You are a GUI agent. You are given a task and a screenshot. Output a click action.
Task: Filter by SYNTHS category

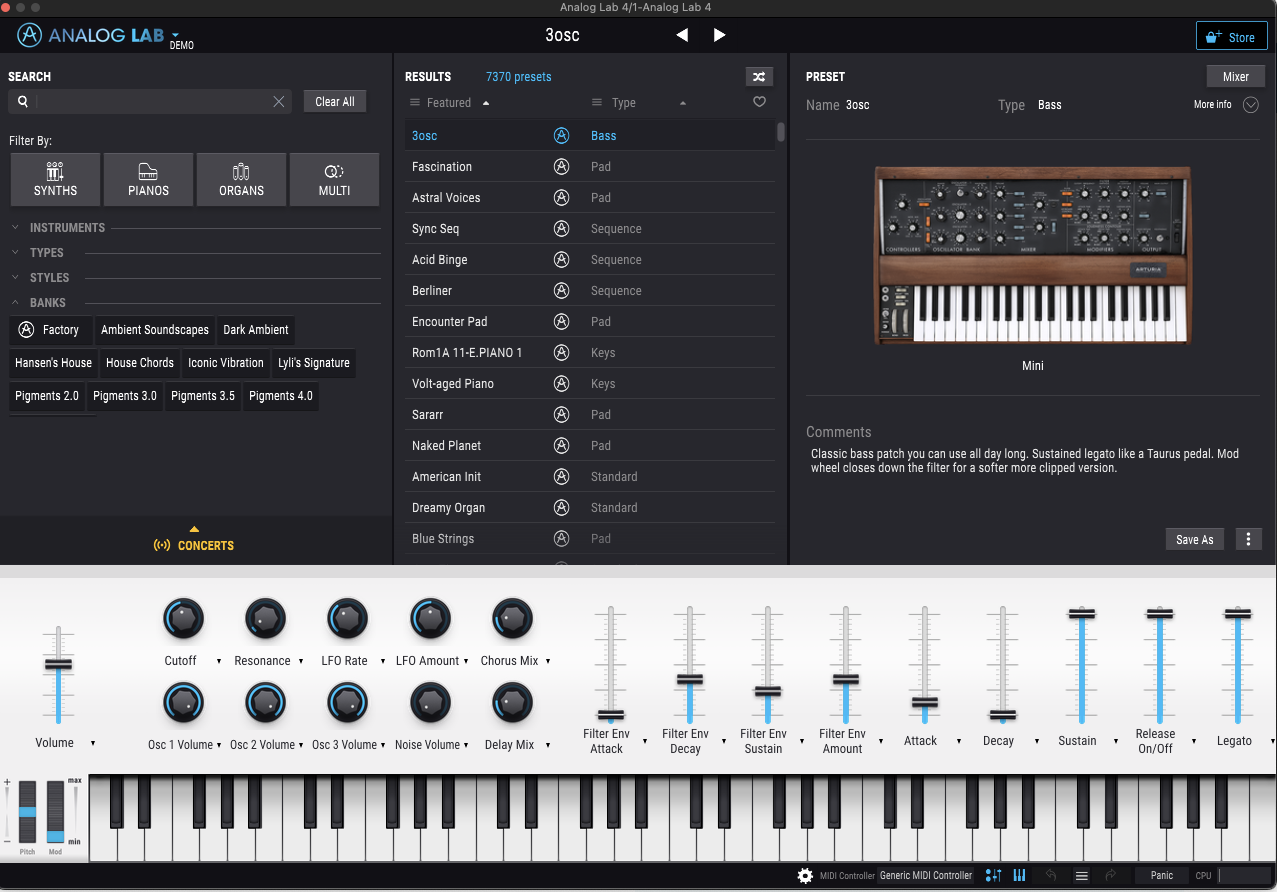click(55, 179)
